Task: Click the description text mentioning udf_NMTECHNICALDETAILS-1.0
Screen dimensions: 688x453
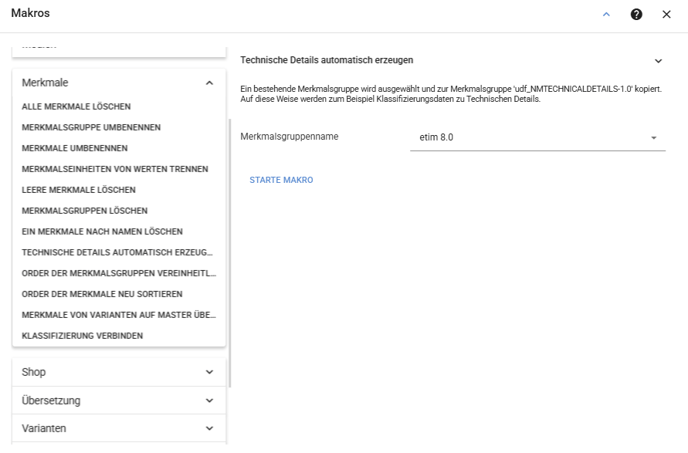Action: click(451, 94)
